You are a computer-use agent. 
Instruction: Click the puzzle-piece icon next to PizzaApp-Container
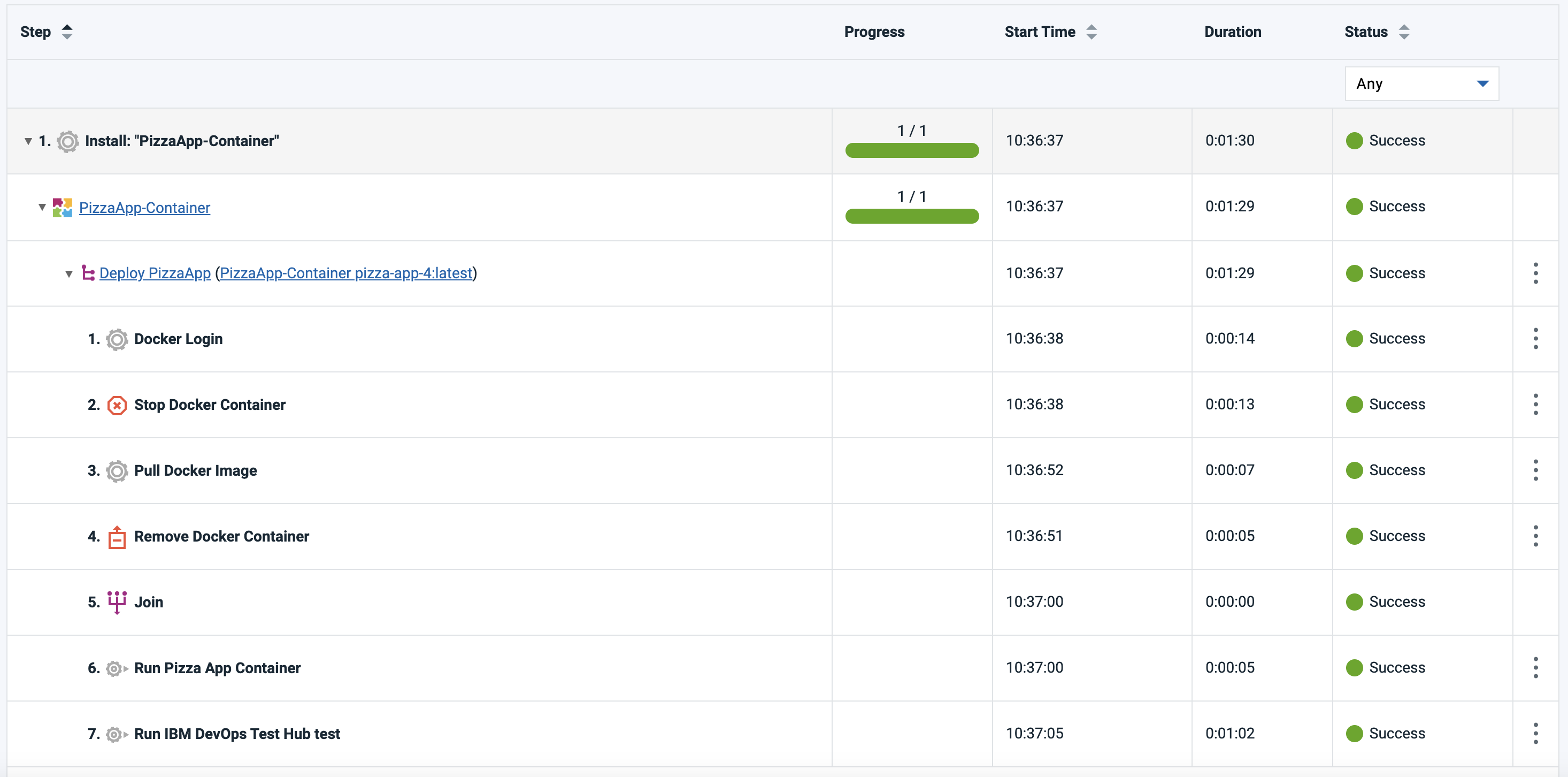coord(62,208)
